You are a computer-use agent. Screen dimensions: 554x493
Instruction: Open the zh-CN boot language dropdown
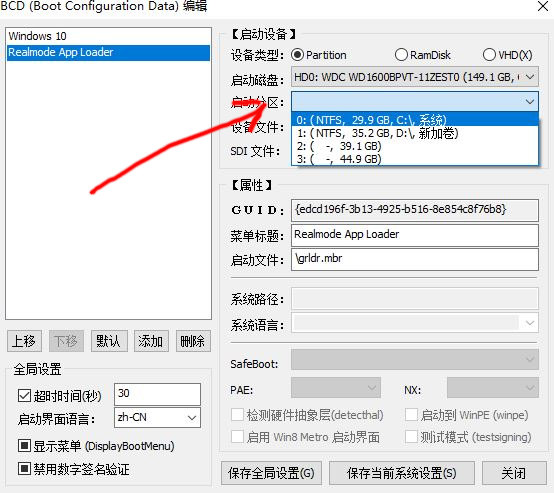(157, 418)
